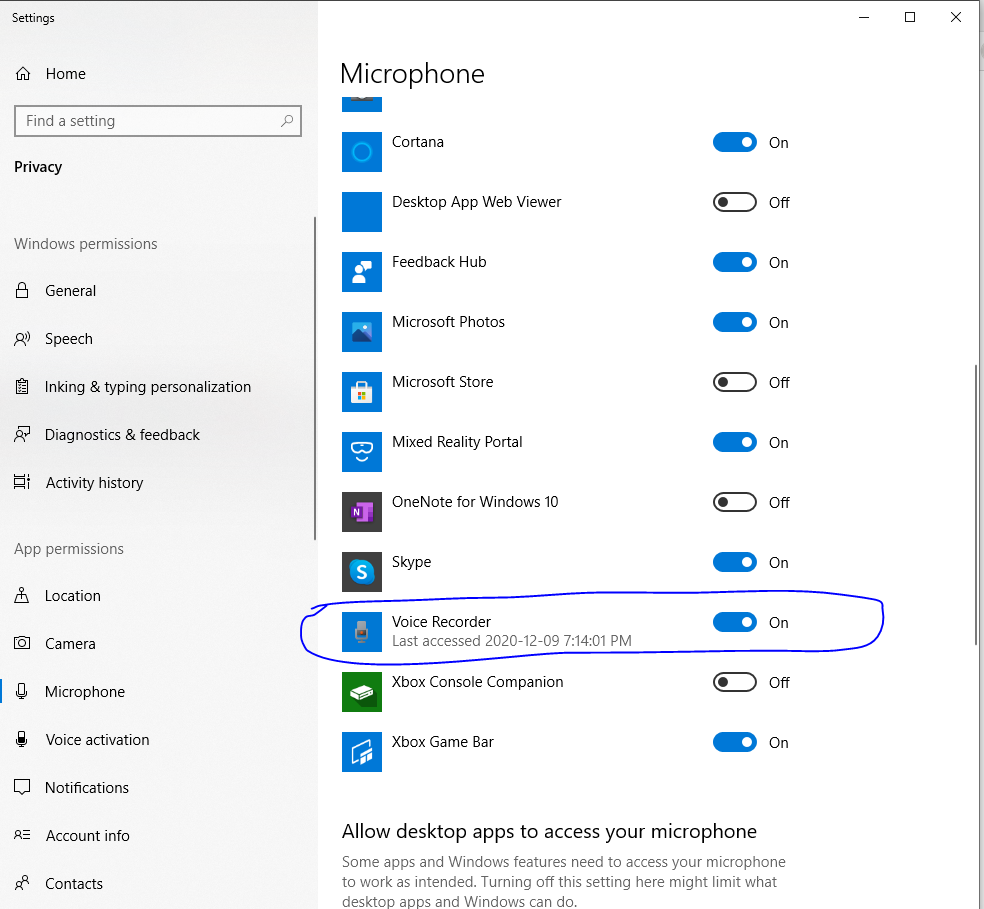Click the Speech icon
The height and width of the screenshot is (909, 984).
click(x=22, y=339)
